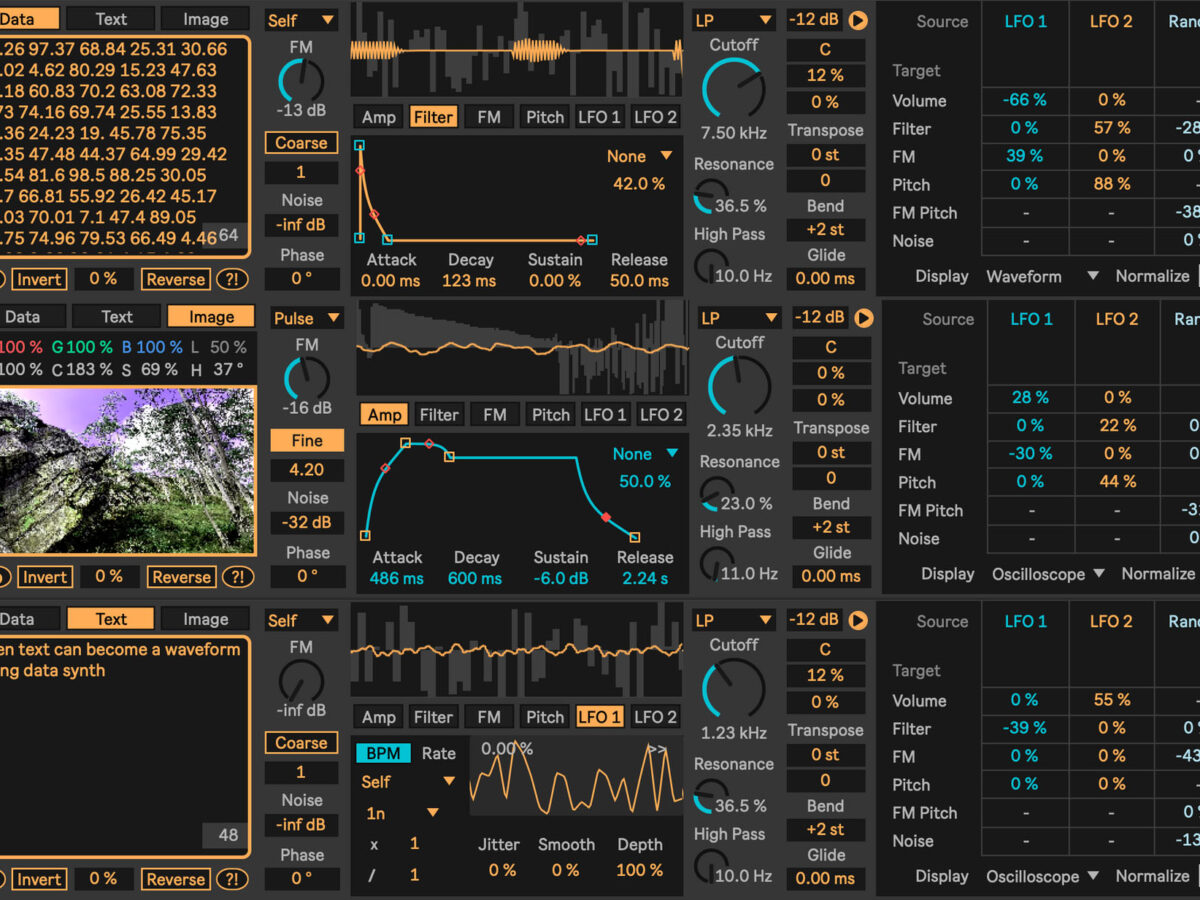Open the Pulse FM source dropdown
This screenshot has width=1200, height=900.
coord(307,318)
